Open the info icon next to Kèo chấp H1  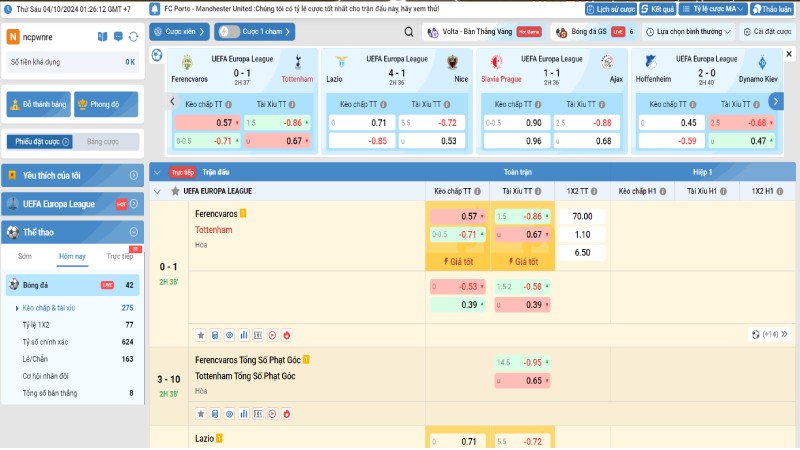click(663, 191)
